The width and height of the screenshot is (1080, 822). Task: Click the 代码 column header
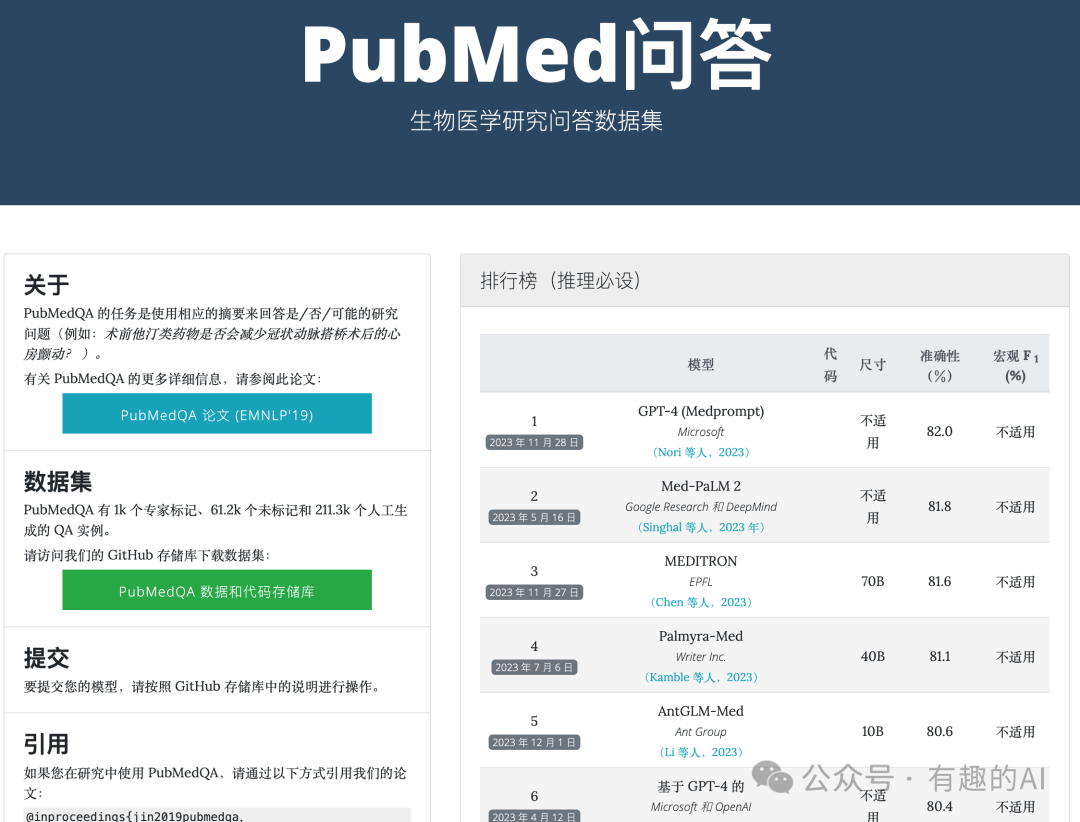click(x=831, y=364)
